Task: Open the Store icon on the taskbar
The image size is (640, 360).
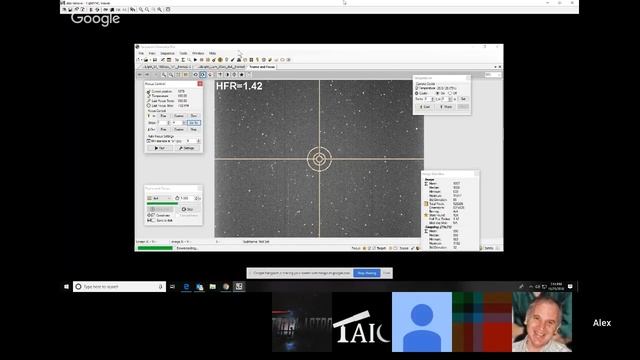Action: tap(200, 287)
